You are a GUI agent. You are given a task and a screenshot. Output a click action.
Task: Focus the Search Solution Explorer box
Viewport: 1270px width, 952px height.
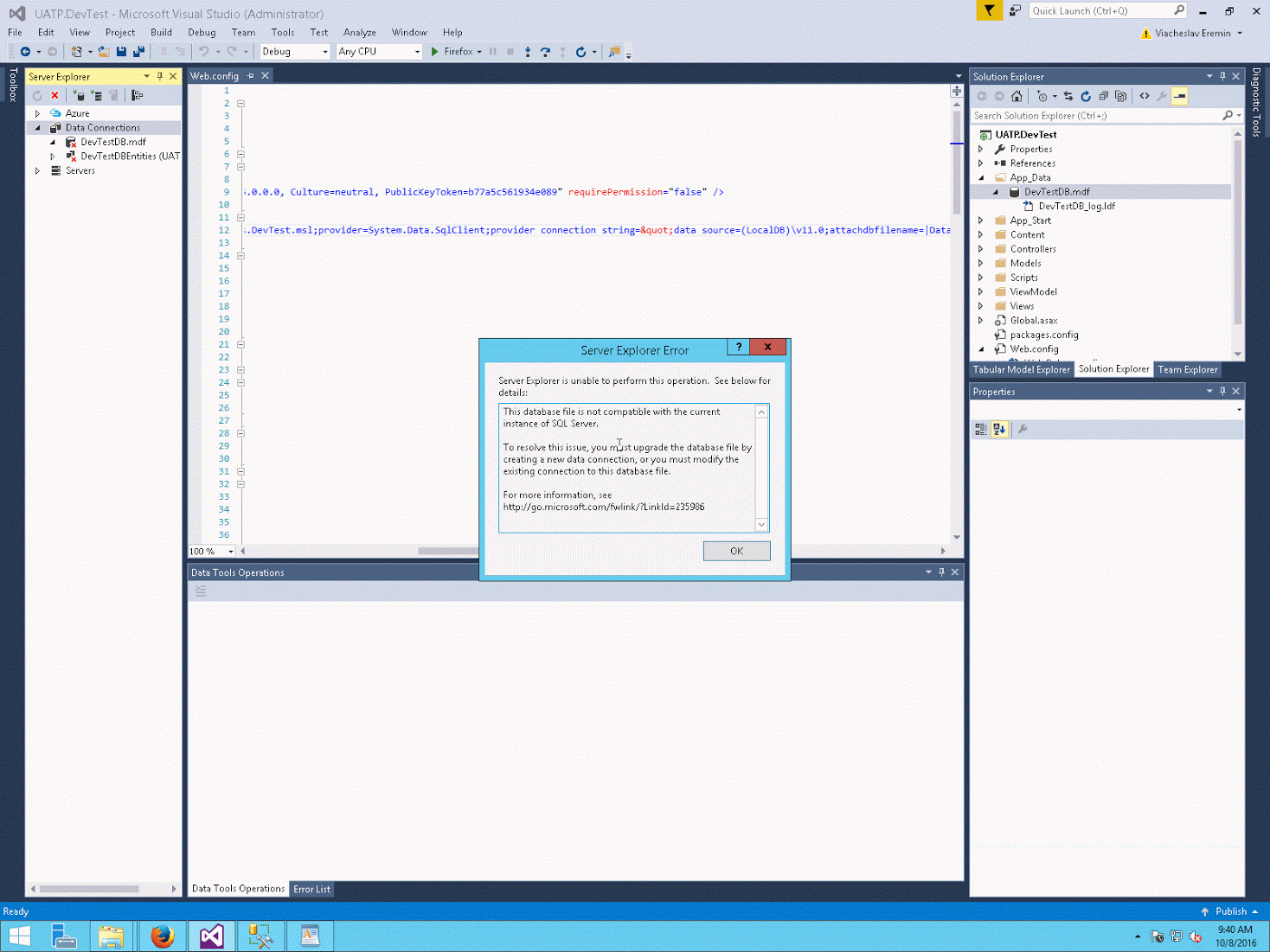click(1097, 116)
